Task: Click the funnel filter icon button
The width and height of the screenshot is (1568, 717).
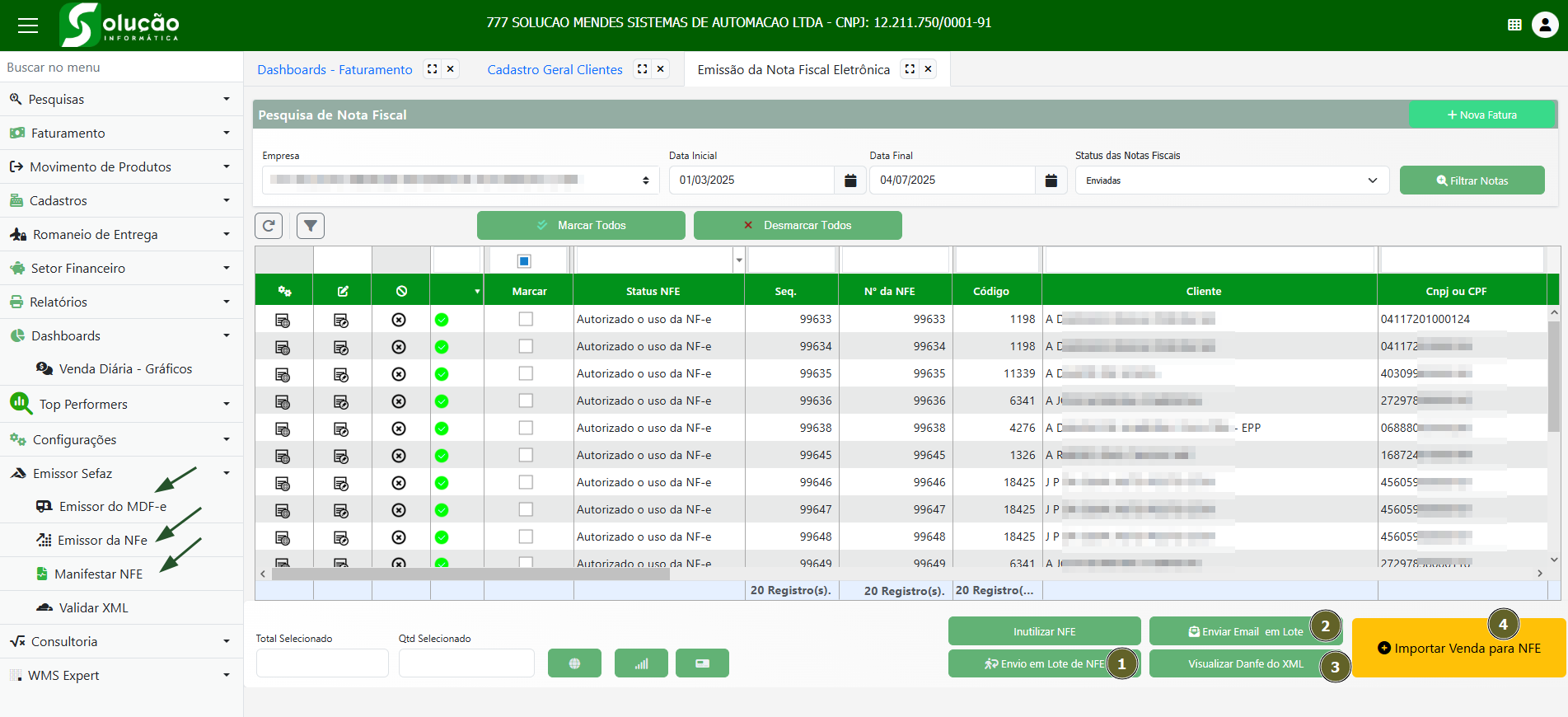Action: point(311,226)
